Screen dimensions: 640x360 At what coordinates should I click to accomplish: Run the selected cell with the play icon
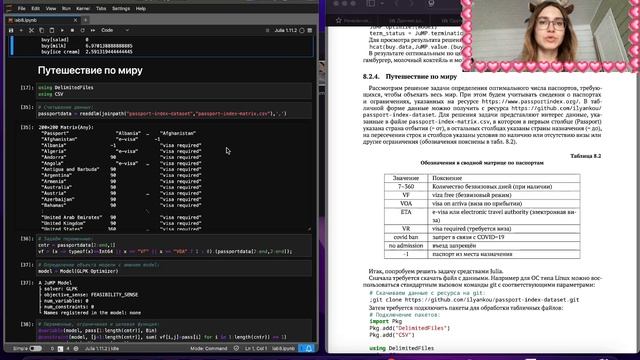coord(62,30)
